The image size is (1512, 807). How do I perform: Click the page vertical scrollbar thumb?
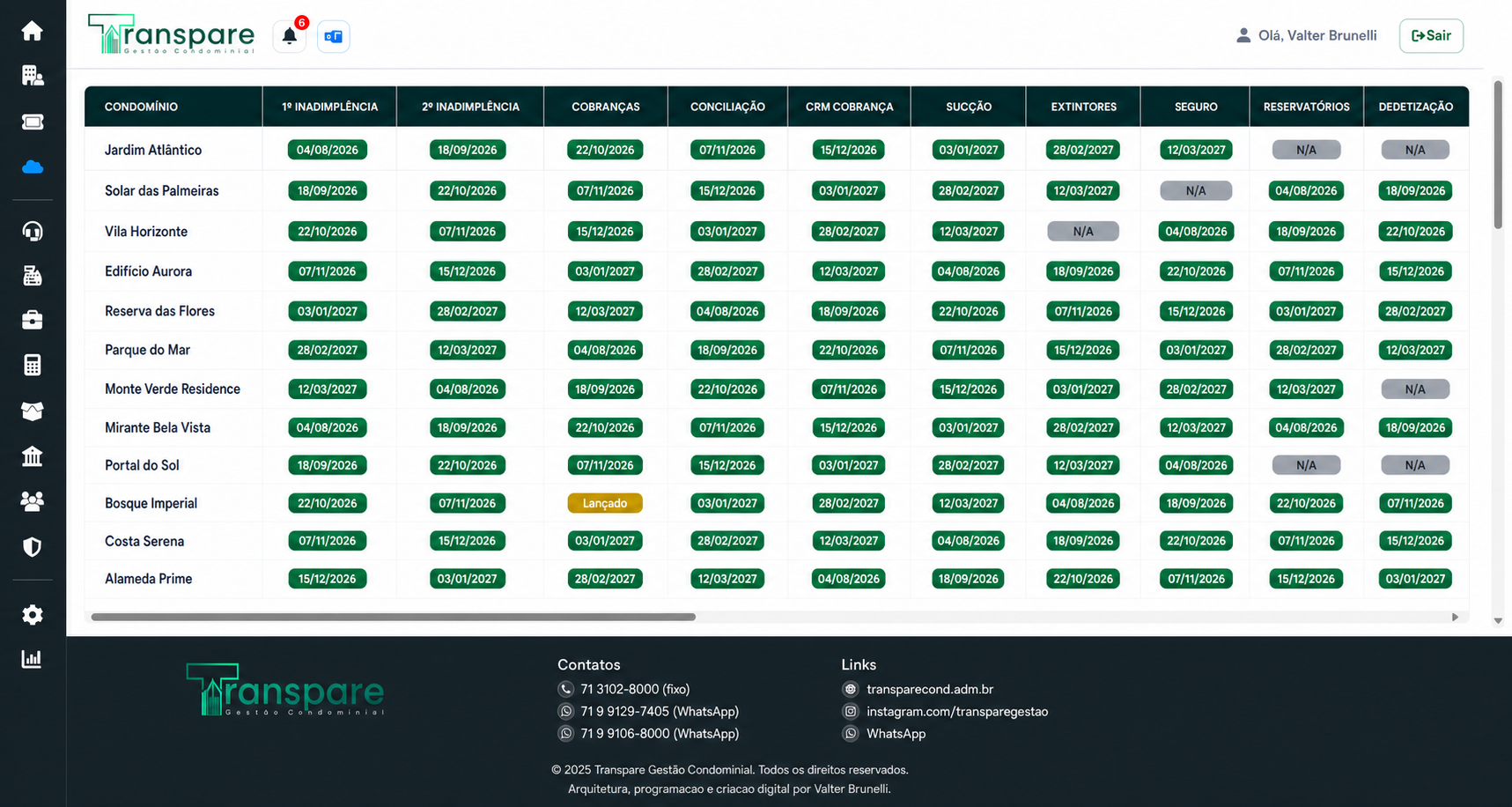click(1498, 155)
